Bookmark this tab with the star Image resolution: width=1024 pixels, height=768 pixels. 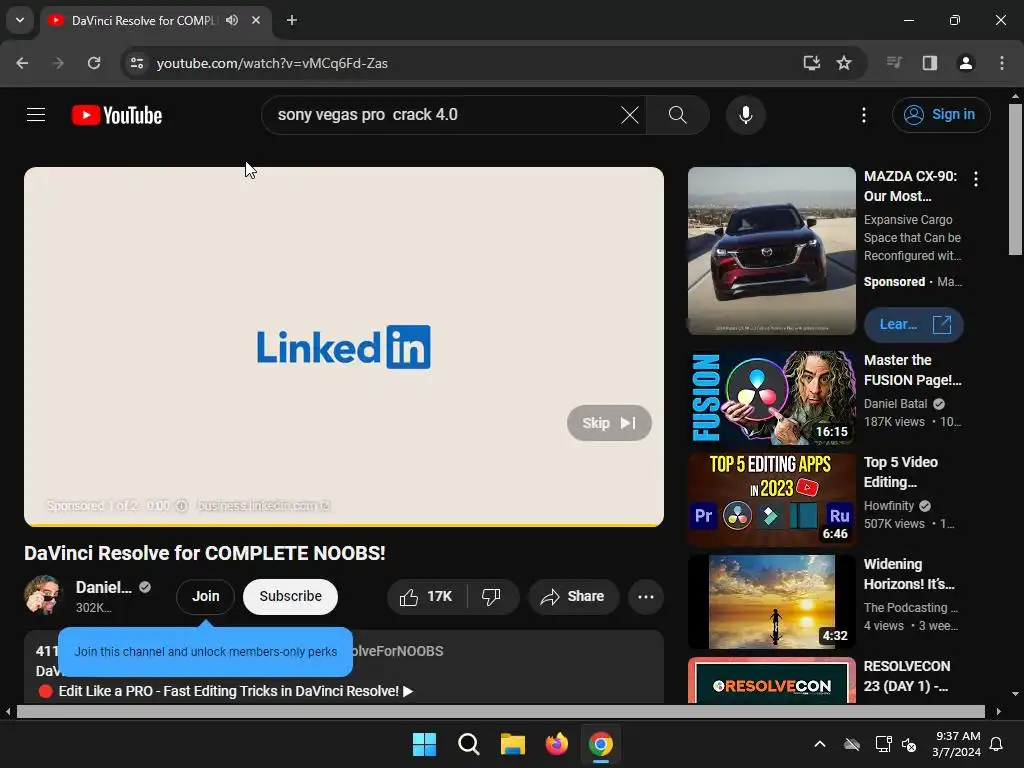click(844, 63)
